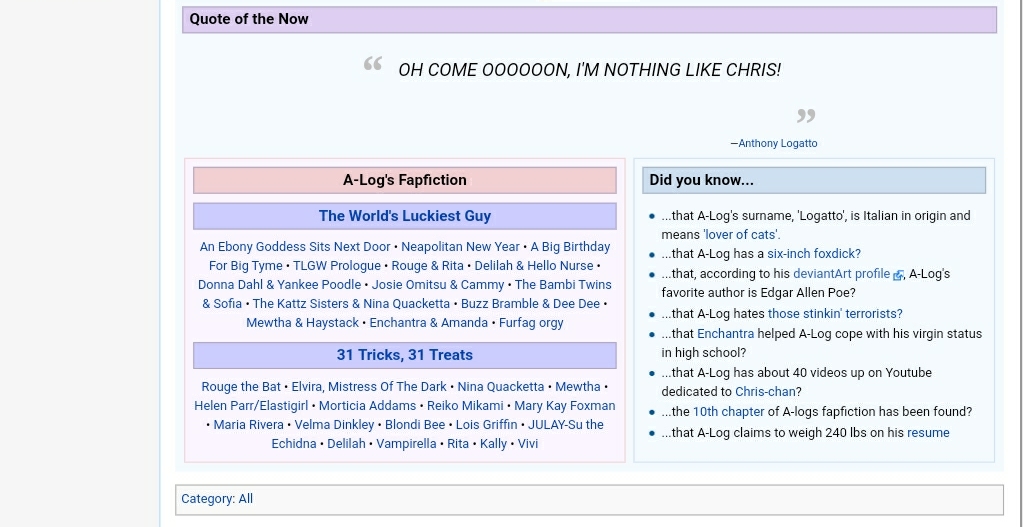Image resolution: width=1023 pixels, height=527 pixels.
Task: Click the external link icon after deviantArt profile
Action: pyautogui.click(x=898, y=275)
